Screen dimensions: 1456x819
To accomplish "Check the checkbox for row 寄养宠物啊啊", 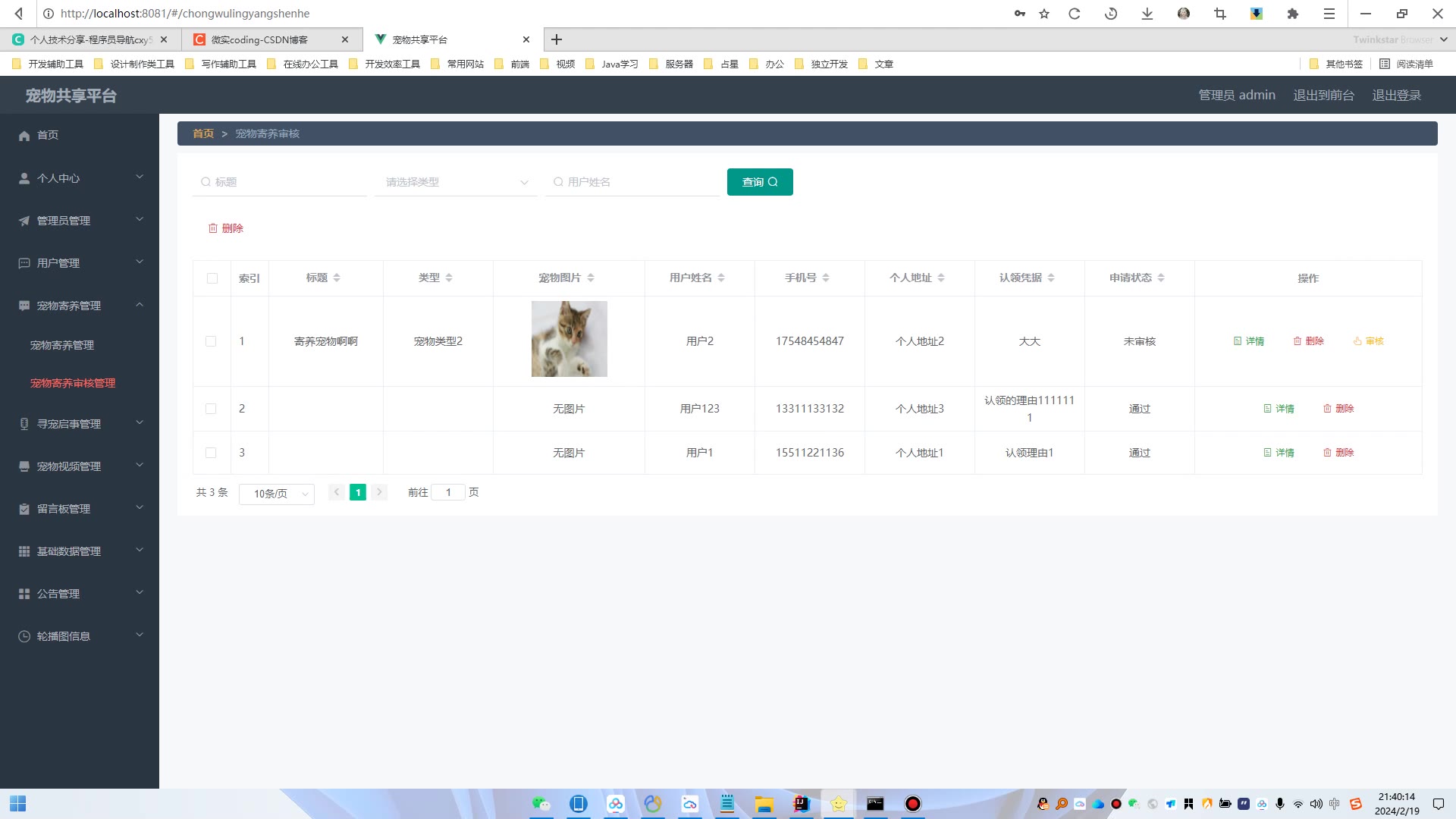I will click(x=211, y=341).
